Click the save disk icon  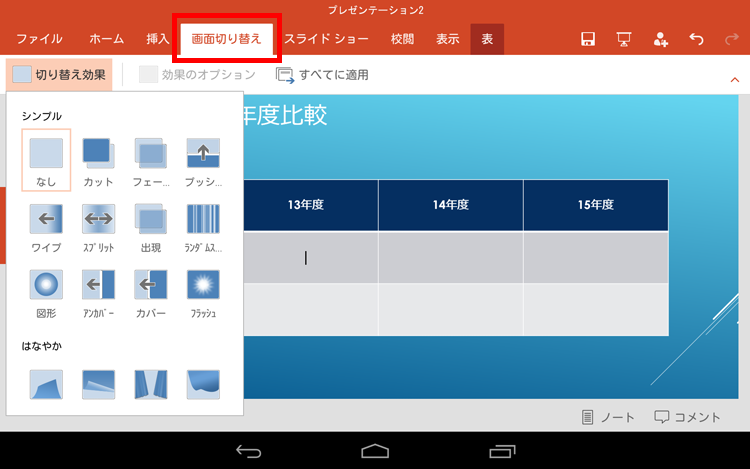point(589,40)
